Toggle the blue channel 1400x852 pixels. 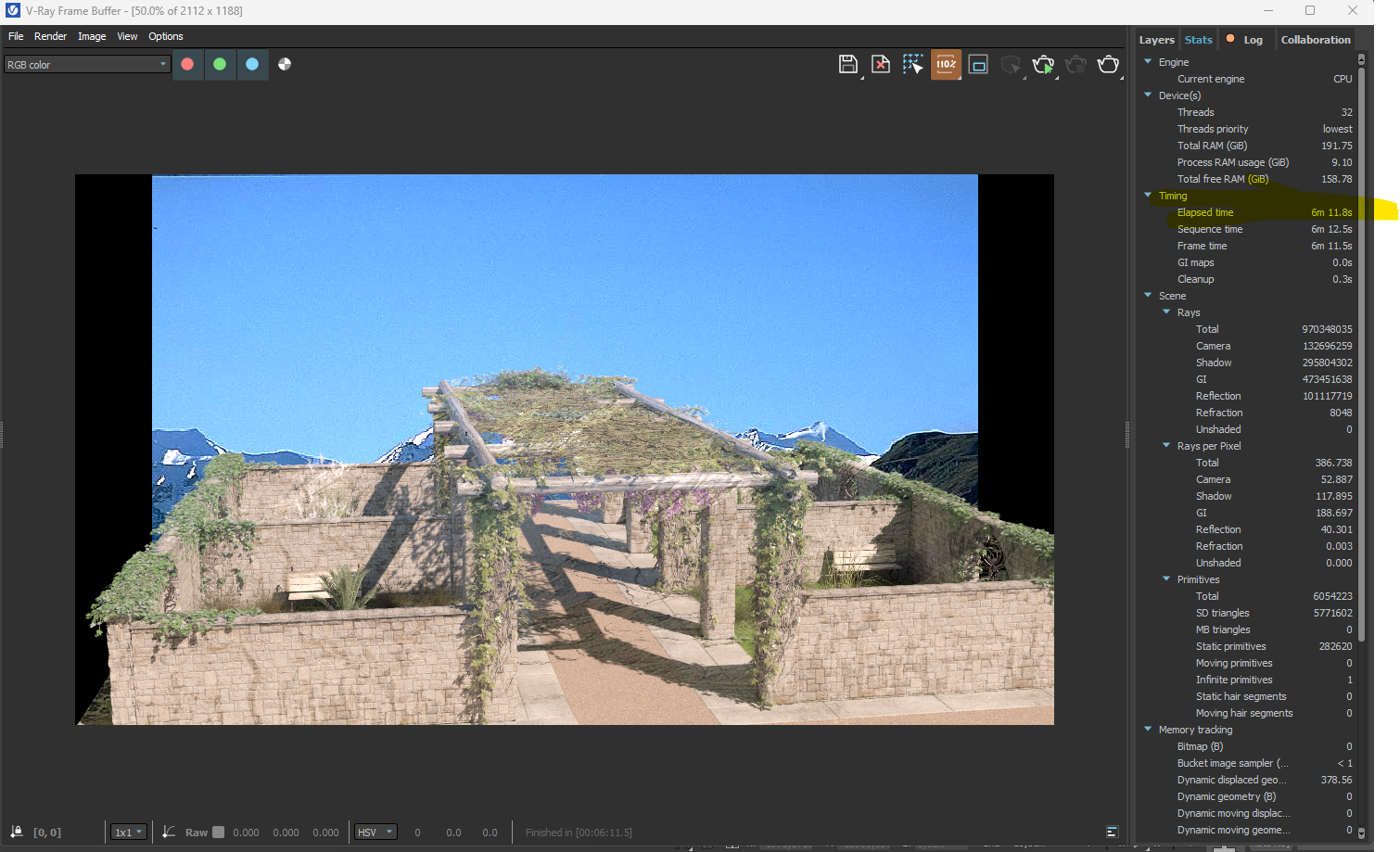tap(252, 64)
